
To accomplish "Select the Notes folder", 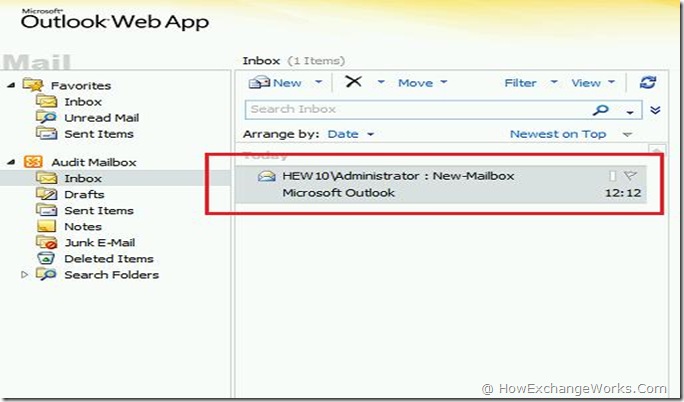I will [x=83, y=227].
